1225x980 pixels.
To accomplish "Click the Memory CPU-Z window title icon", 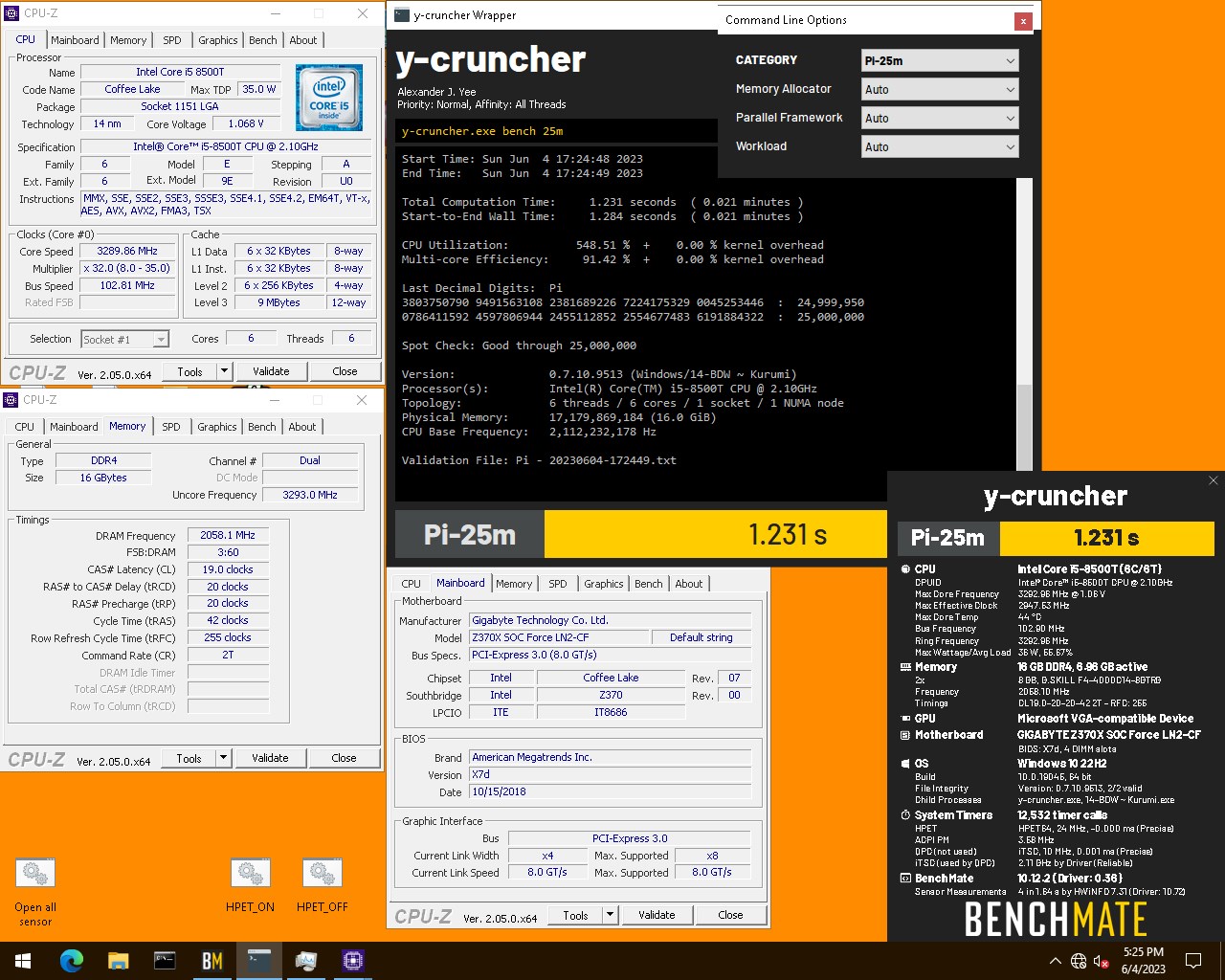I will coord(11,400).
